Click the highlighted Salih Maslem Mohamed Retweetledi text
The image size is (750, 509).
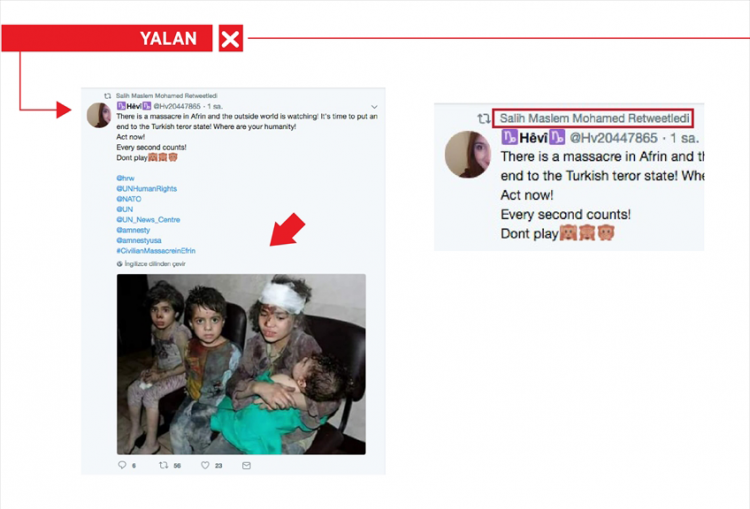[593, 118]
